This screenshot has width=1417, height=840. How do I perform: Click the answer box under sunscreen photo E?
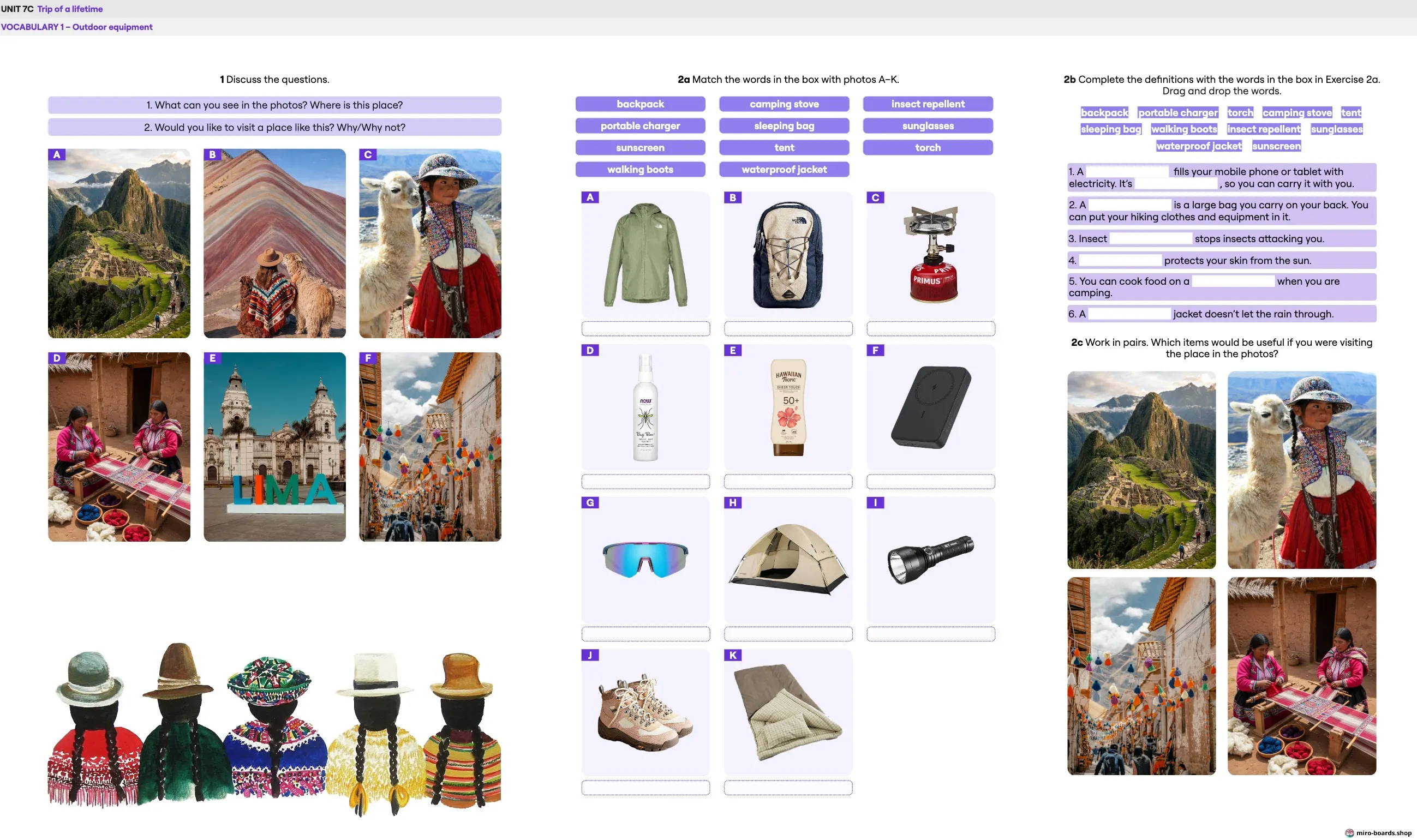pos(787,482)
